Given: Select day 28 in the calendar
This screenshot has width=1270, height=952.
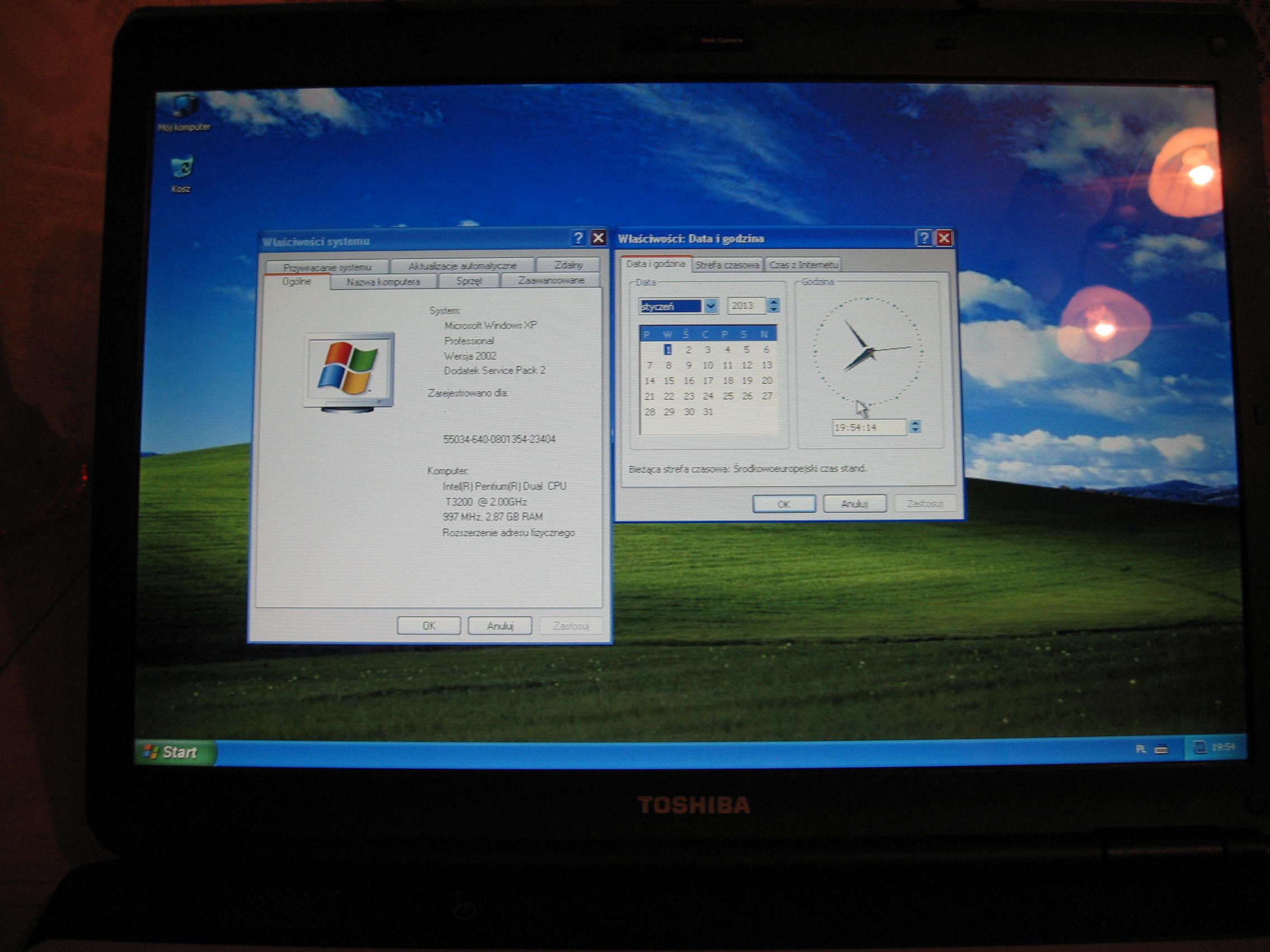Looking at the screenshot, I should point(650,411).
